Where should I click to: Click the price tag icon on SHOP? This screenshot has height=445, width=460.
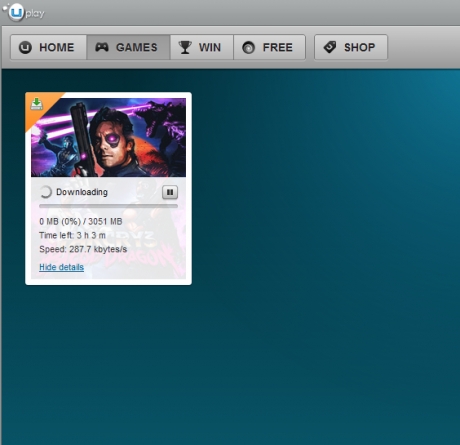coord(330,47)
